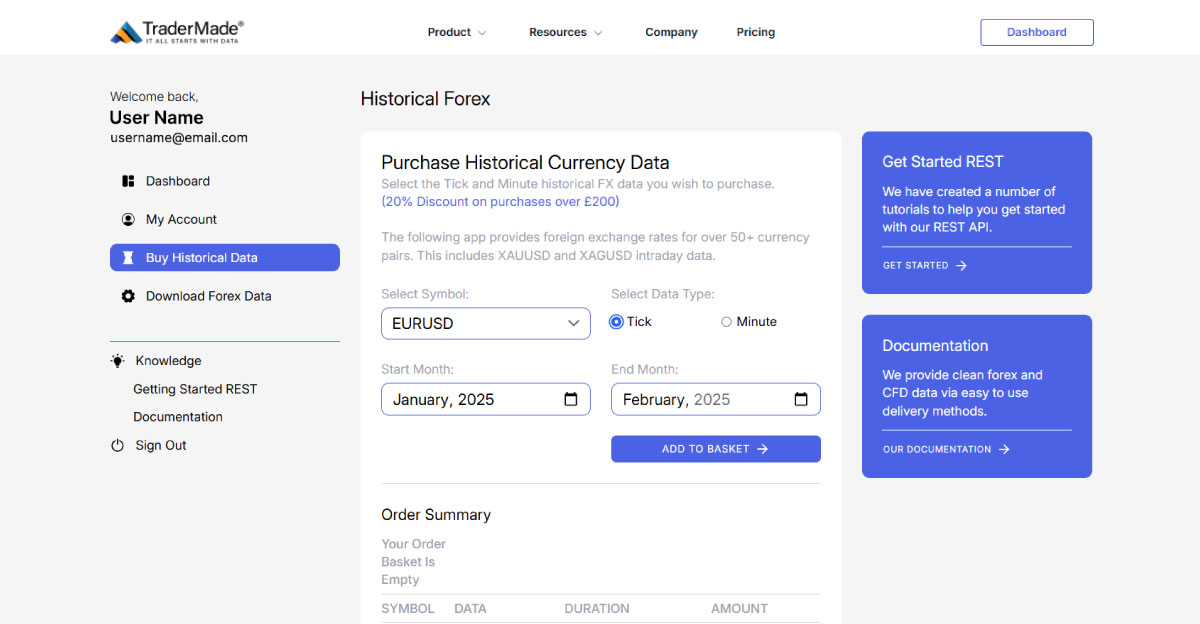Click the Order Summary heading

point(436,515)
